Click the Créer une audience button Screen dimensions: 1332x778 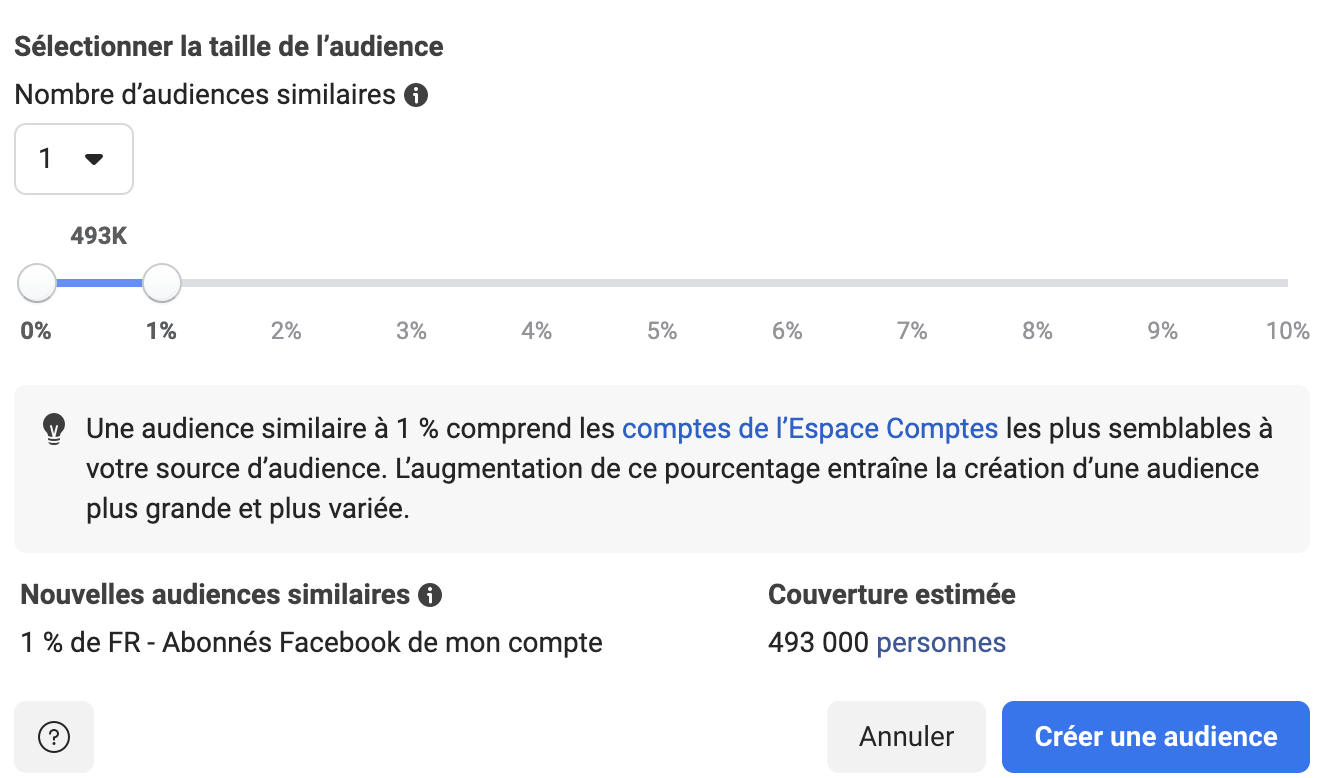click(x=1155, y=737)
